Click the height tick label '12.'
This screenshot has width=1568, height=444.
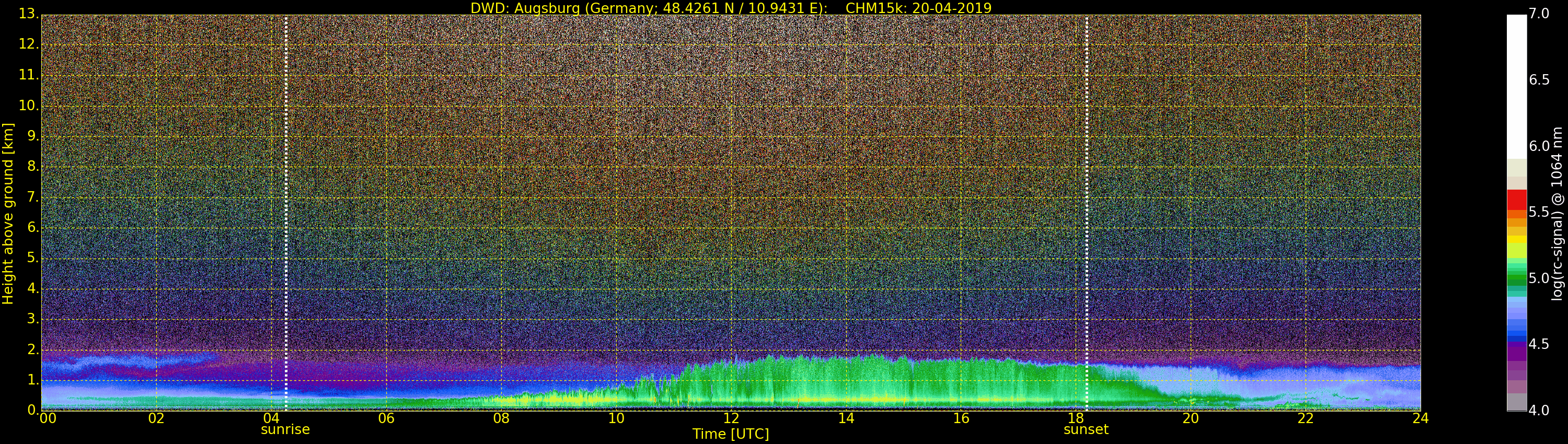(x=28, y=44)
